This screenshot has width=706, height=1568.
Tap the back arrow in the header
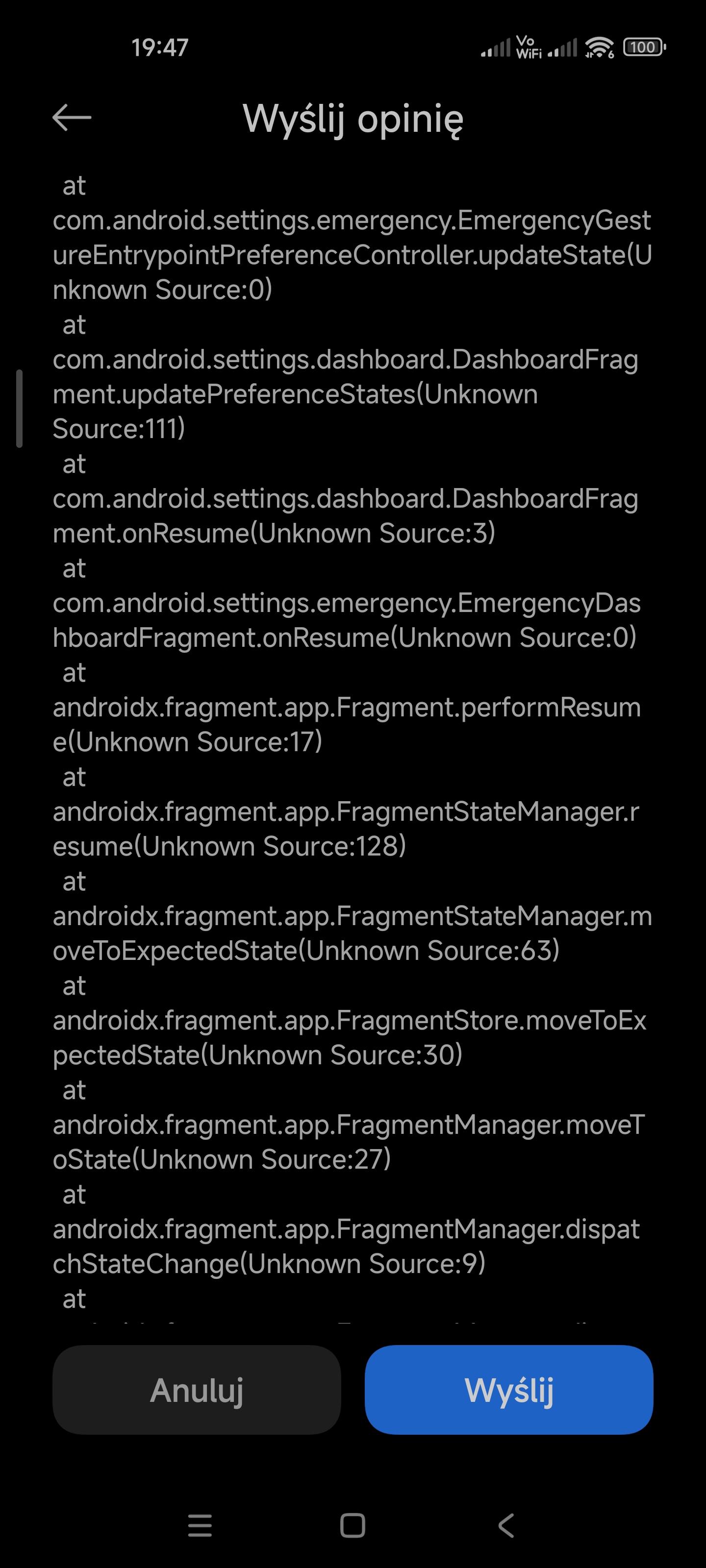point(72,118)
